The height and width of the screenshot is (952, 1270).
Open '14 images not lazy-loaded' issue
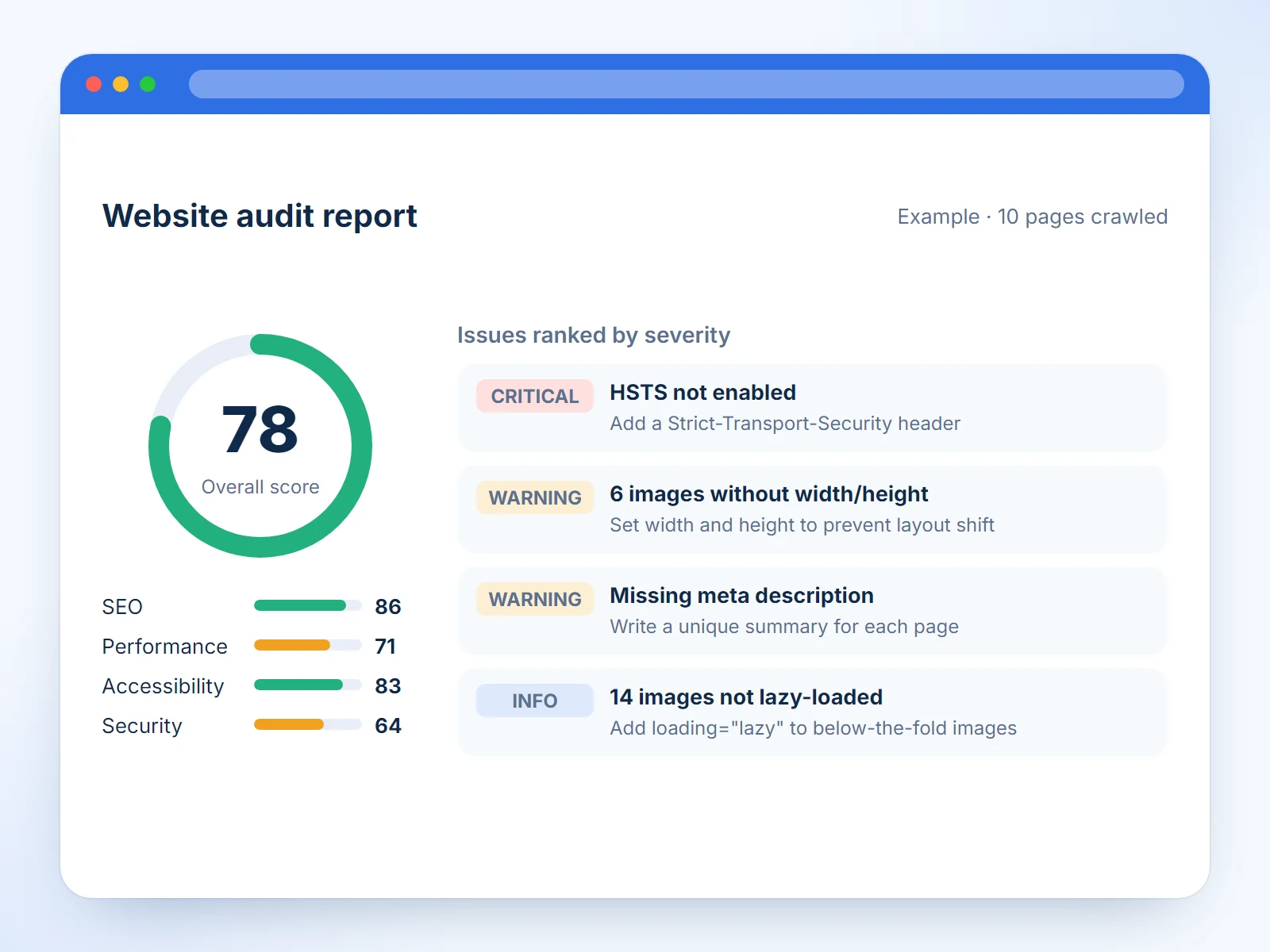[x=746, y=697]
